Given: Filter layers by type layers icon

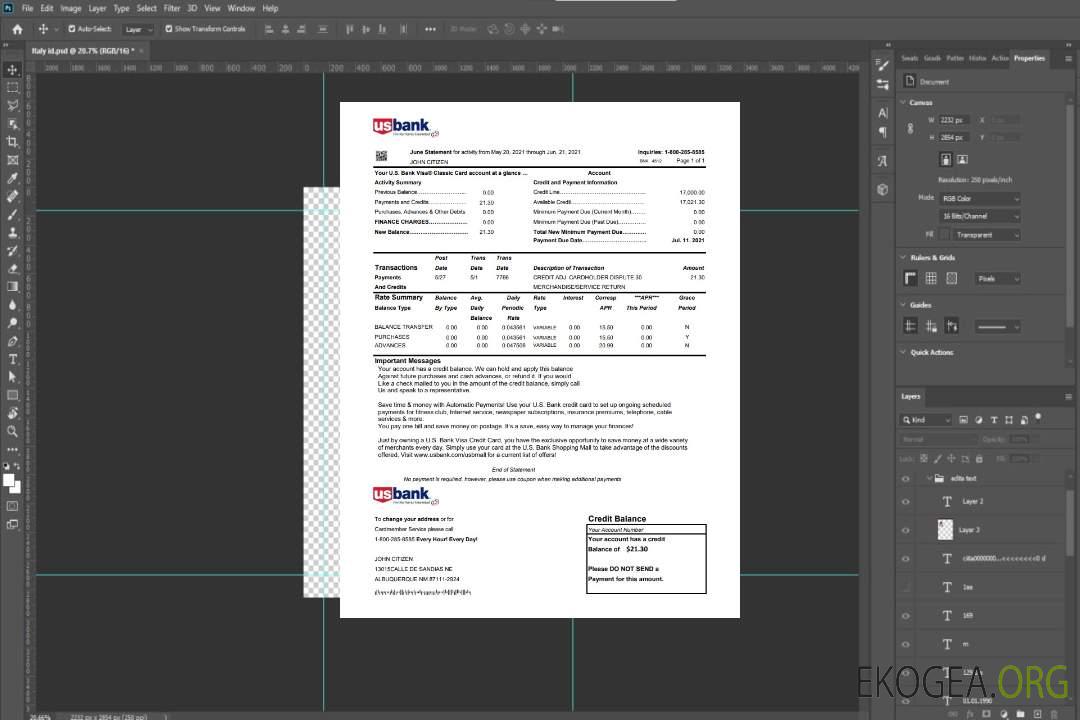Looking at the screenshot, I should tap(994, 420).
